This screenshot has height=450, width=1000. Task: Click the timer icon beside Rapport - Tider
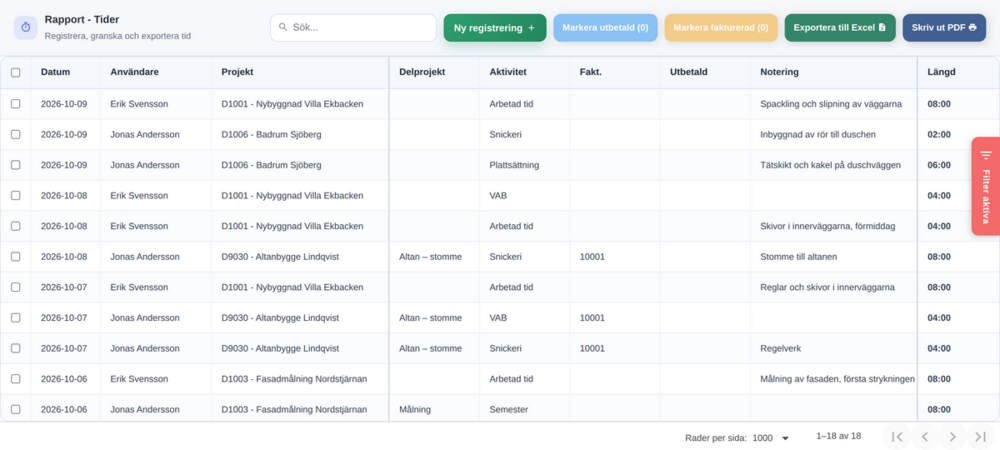pos(26,27)
